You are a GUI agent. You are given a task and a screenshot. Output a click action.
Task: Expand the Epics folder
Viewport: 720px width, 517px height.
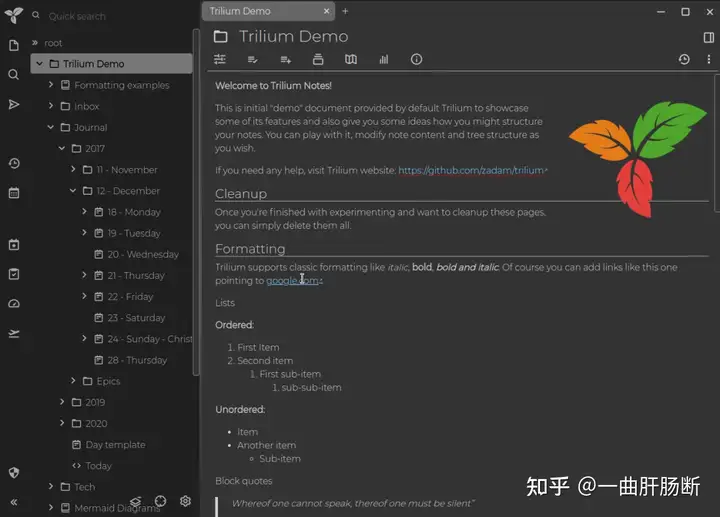click(73, 380)
